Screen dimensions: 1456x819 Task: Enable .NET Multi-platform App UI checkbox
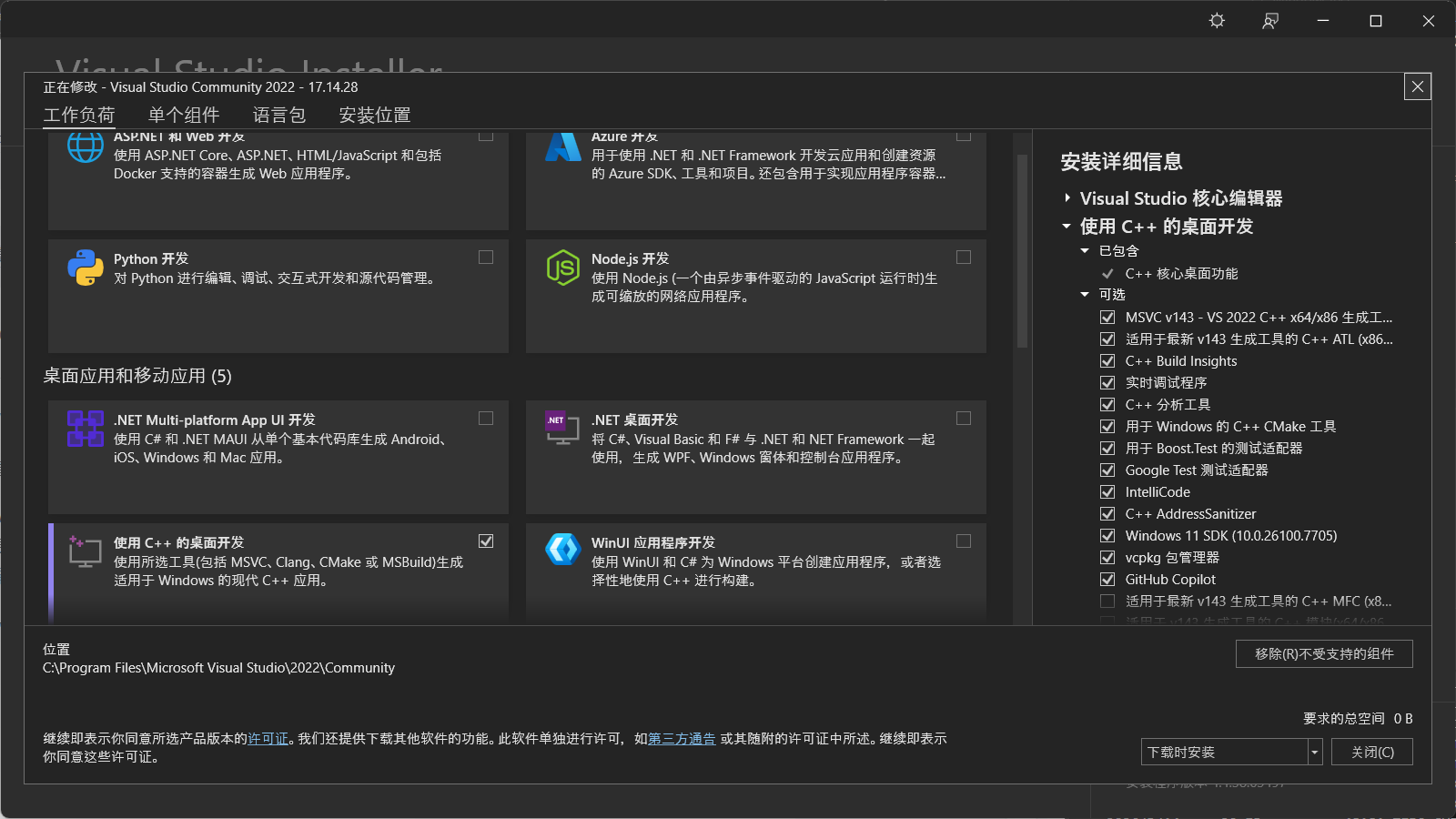pos(486,419)
